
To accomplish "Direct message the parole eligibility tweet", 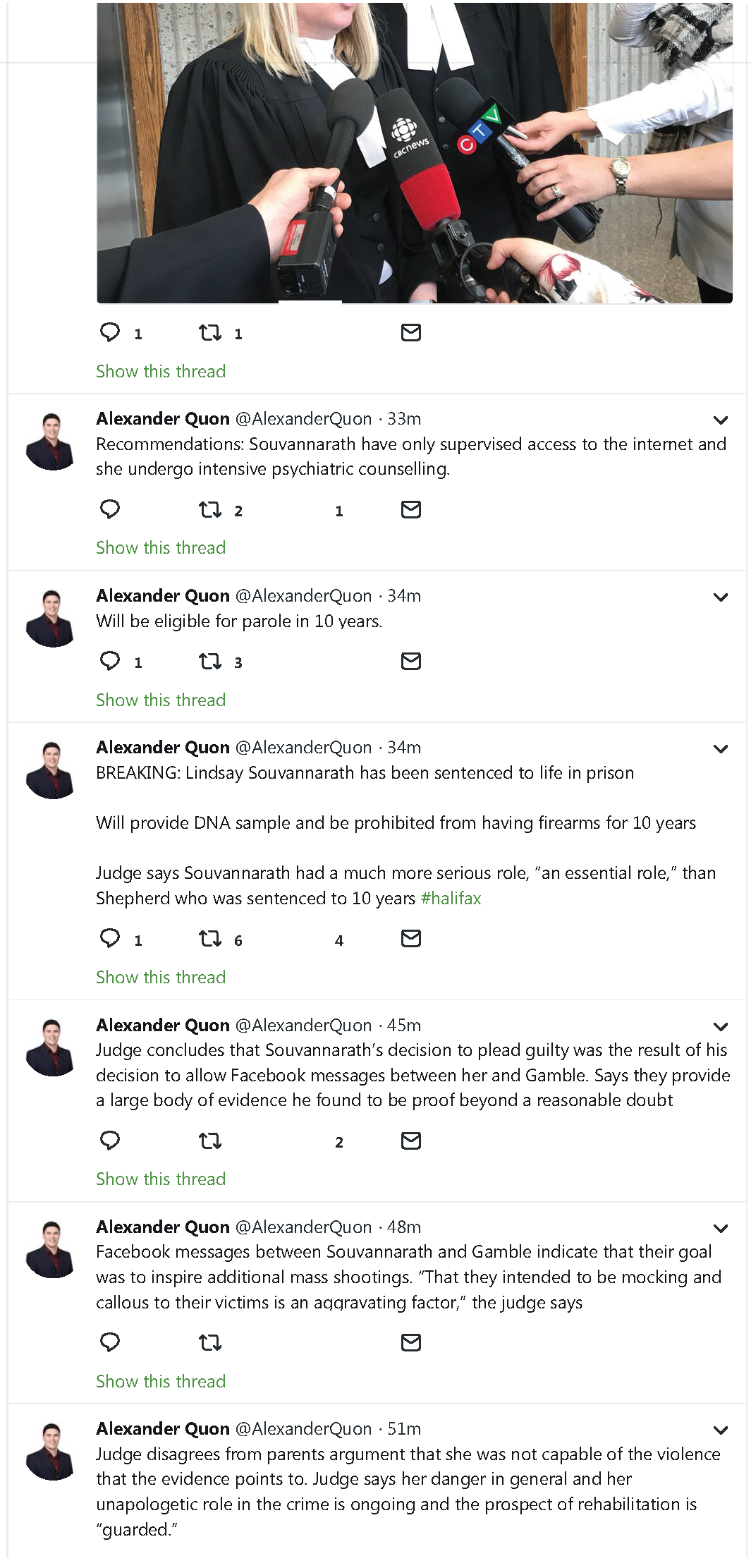I will (410, 662).
